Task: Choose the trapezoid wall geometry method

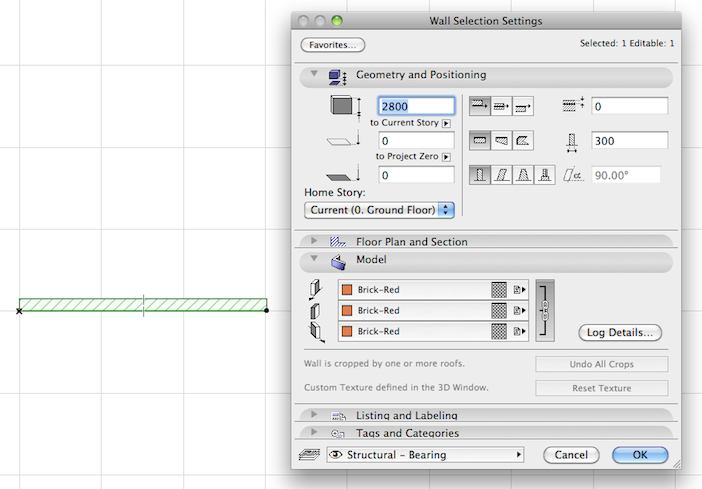Action: [501, 141]
